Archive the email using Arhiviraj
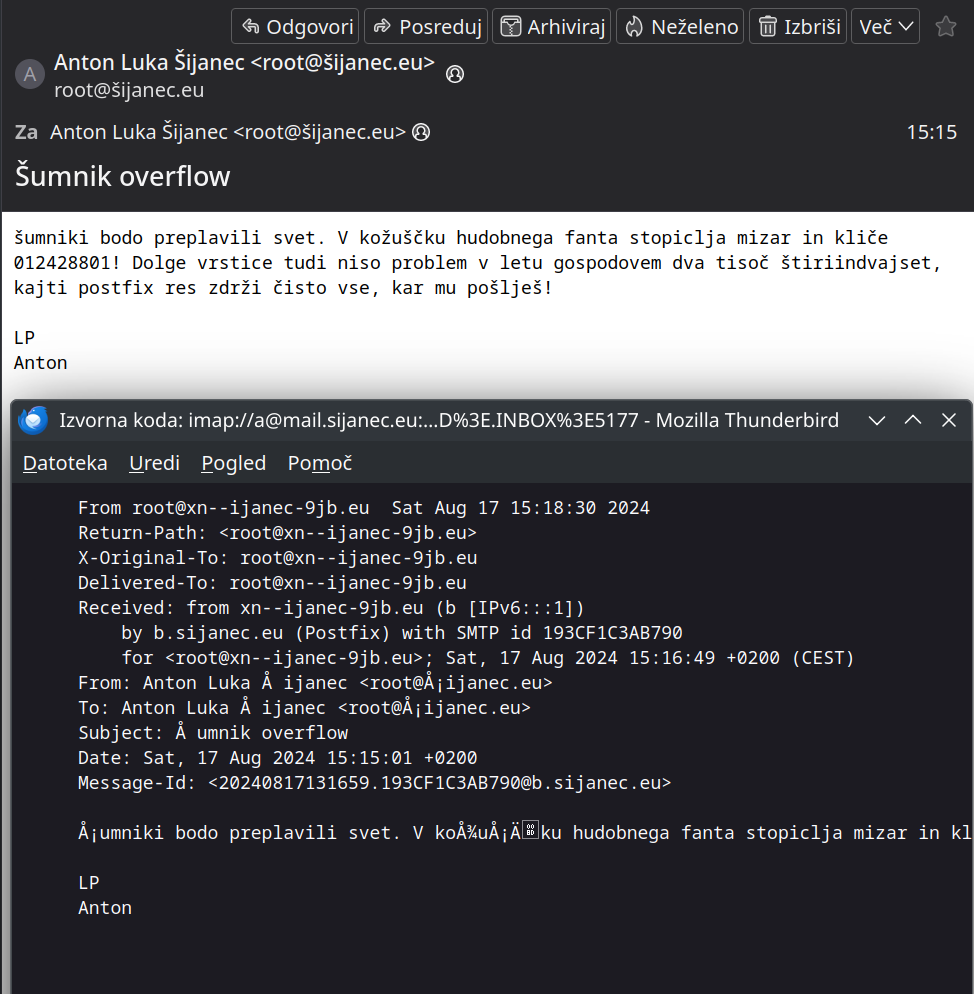This screenshot has height=994, width=974. [551, 26]
